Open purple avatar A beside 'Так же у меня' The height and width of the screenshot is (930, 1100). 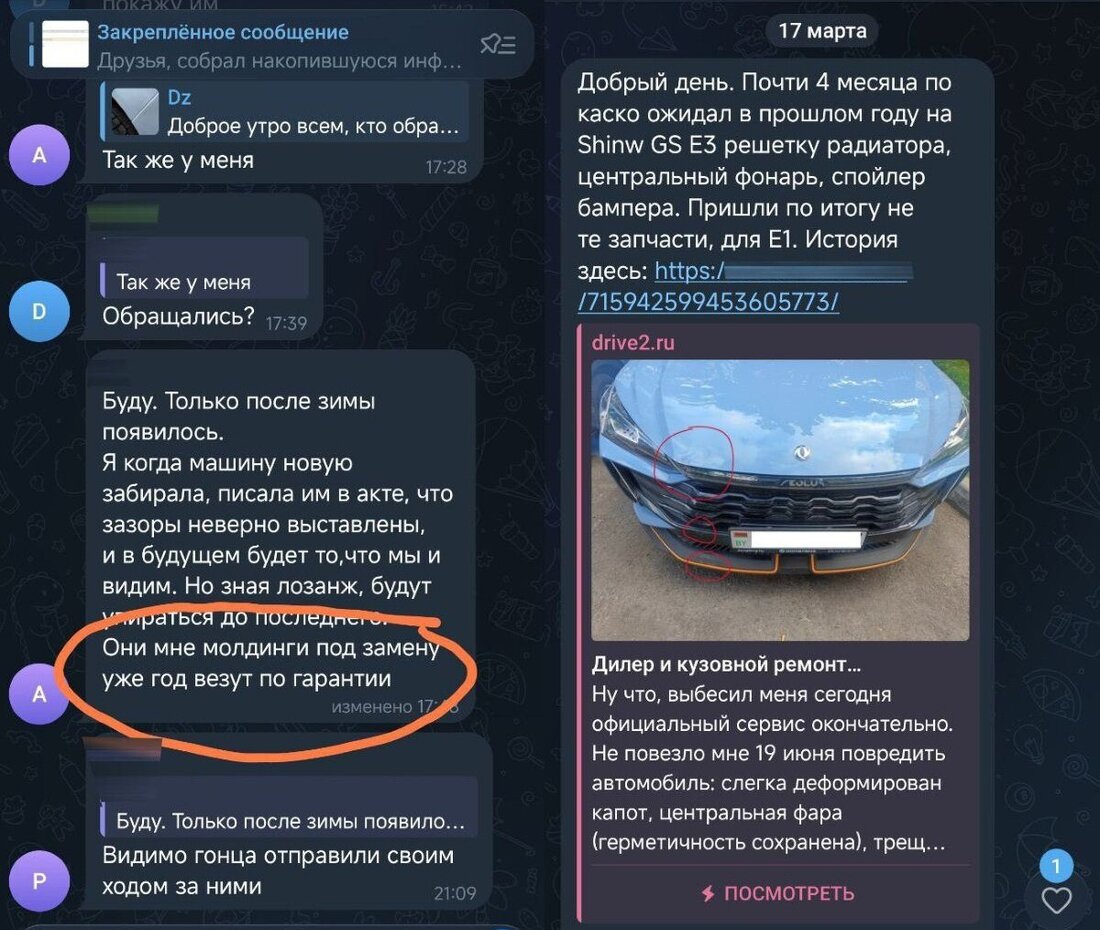point(39,155)
